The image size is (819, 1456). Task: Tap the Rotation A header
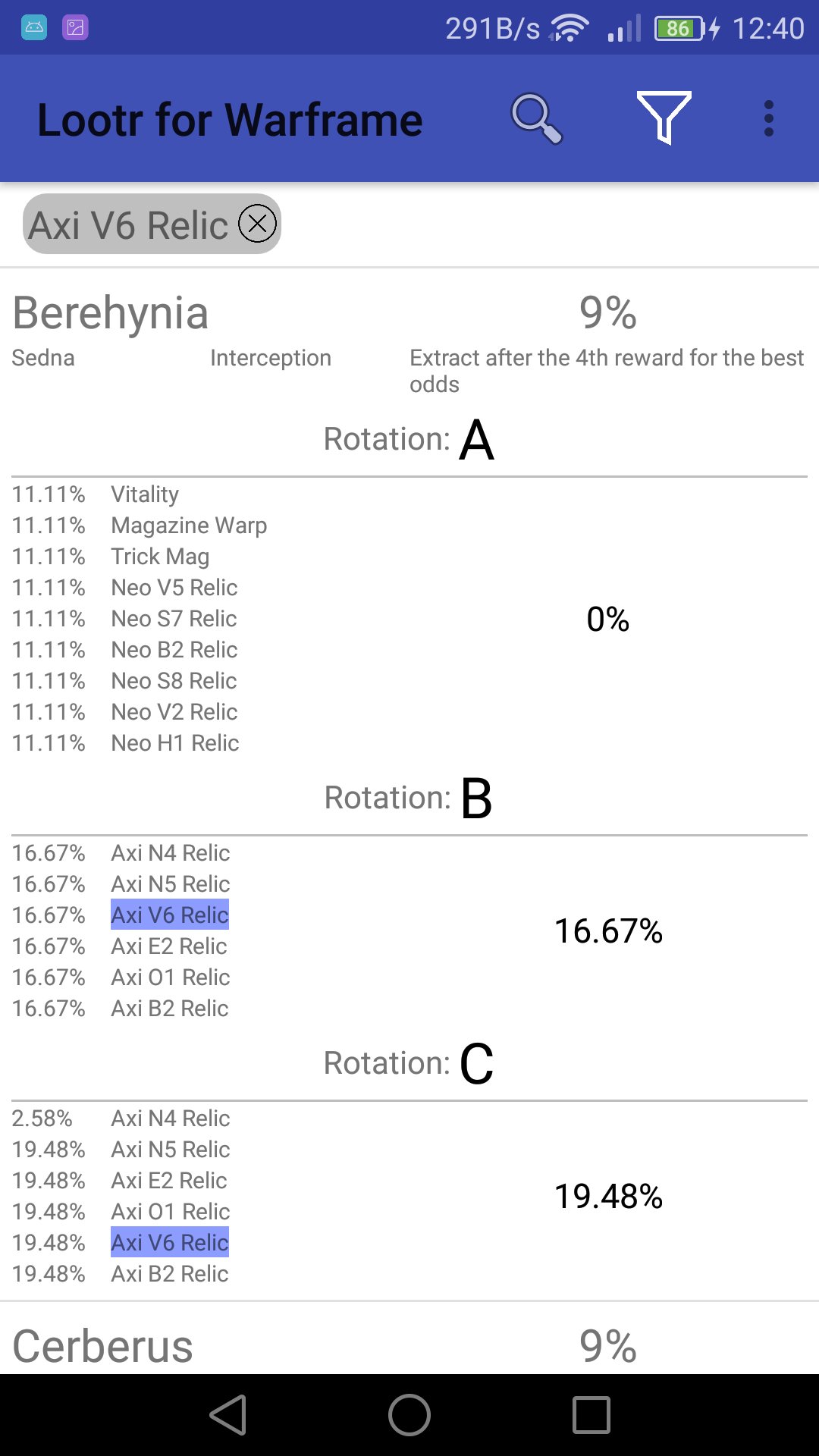pos(409,439)
